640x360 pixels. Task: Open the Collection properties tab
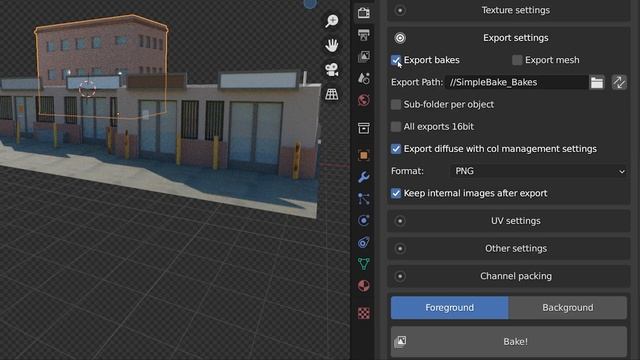(x=364, y=128)
